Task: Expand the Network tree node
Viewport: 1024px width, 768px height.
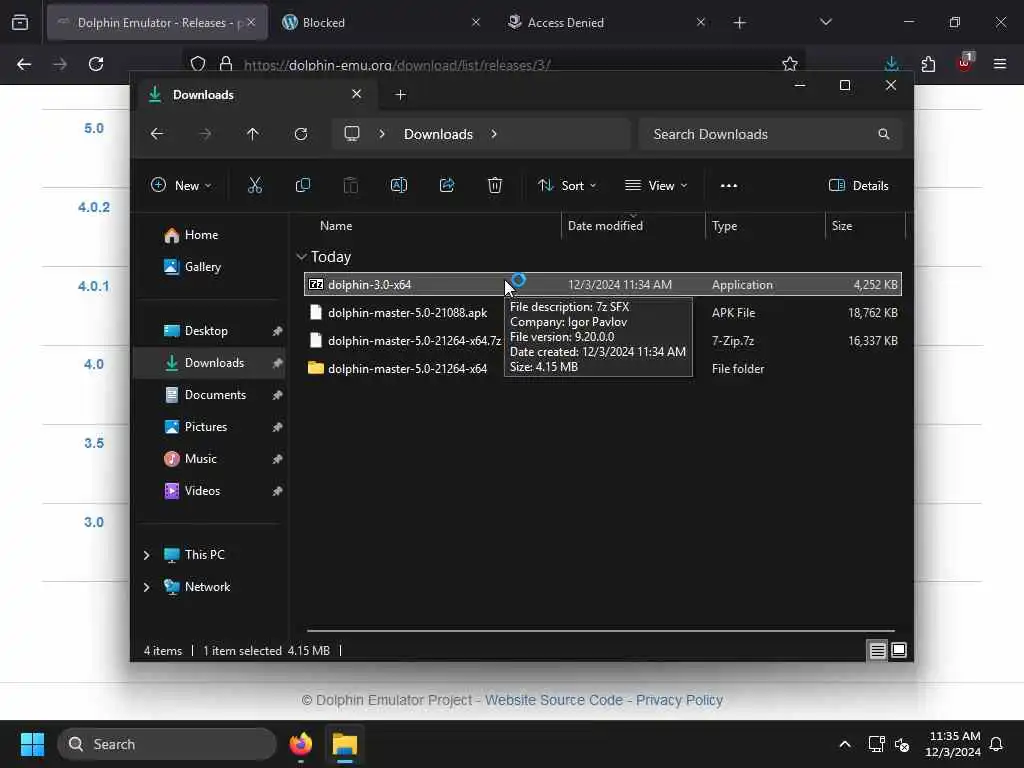Action: coord(146,586)
